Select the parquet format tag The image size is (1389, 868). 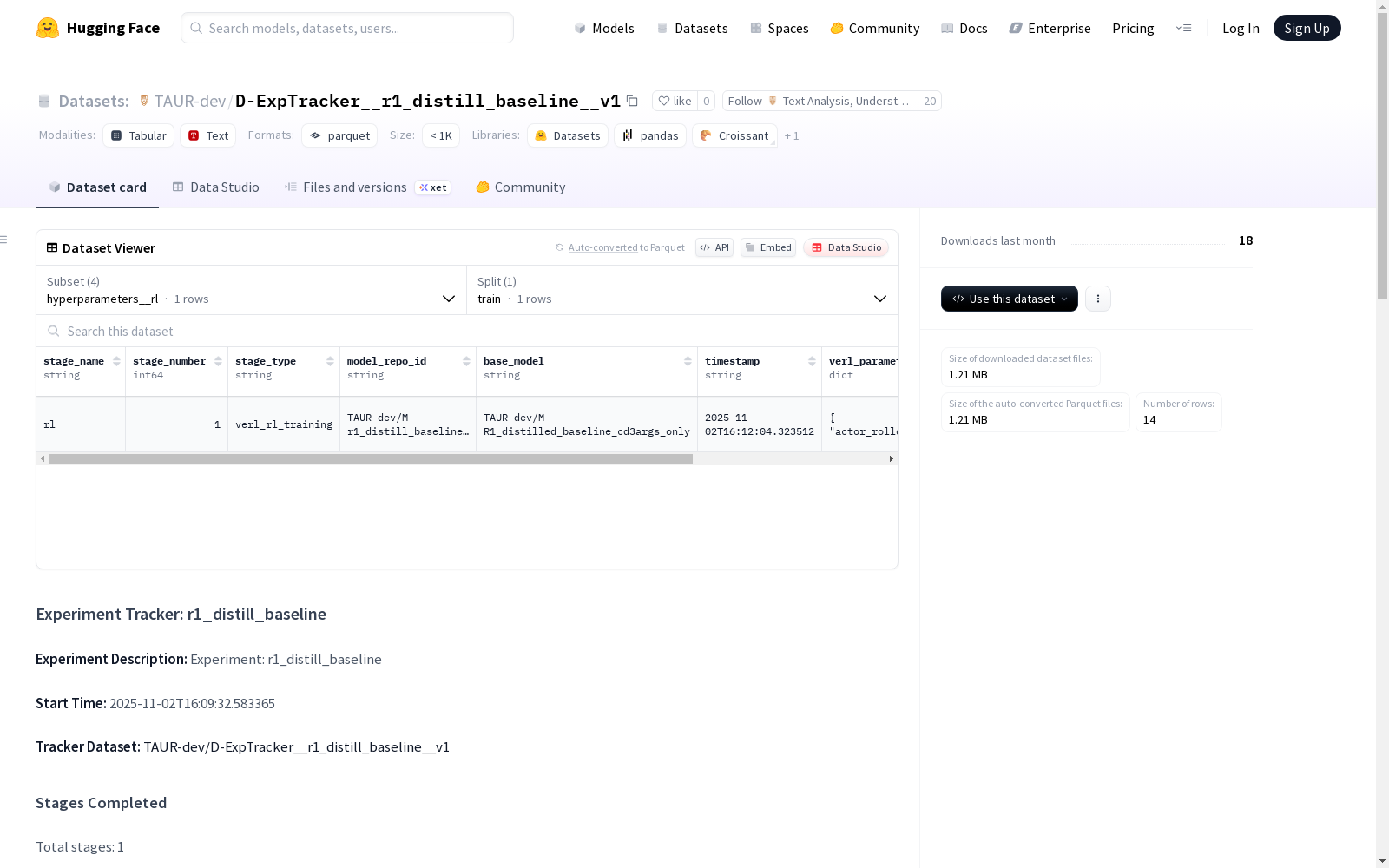pyautogui.click(x=339, y=135)
